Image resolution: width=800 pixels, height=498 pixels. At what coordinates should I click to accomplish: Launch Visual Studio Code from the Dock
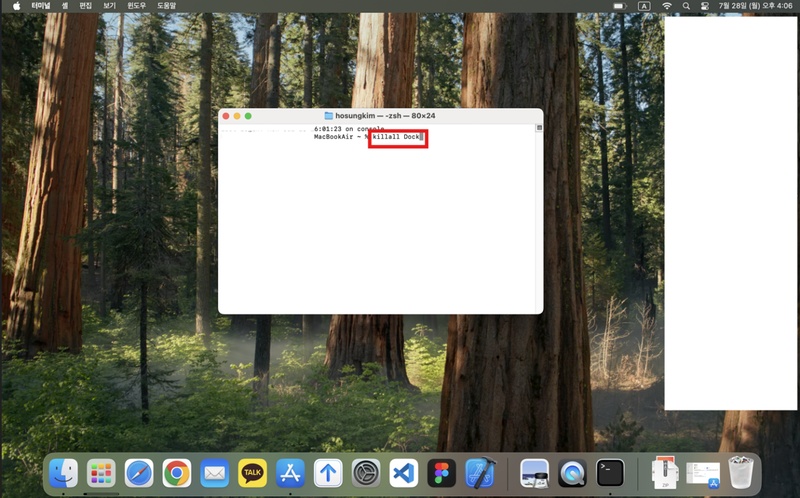404,473
